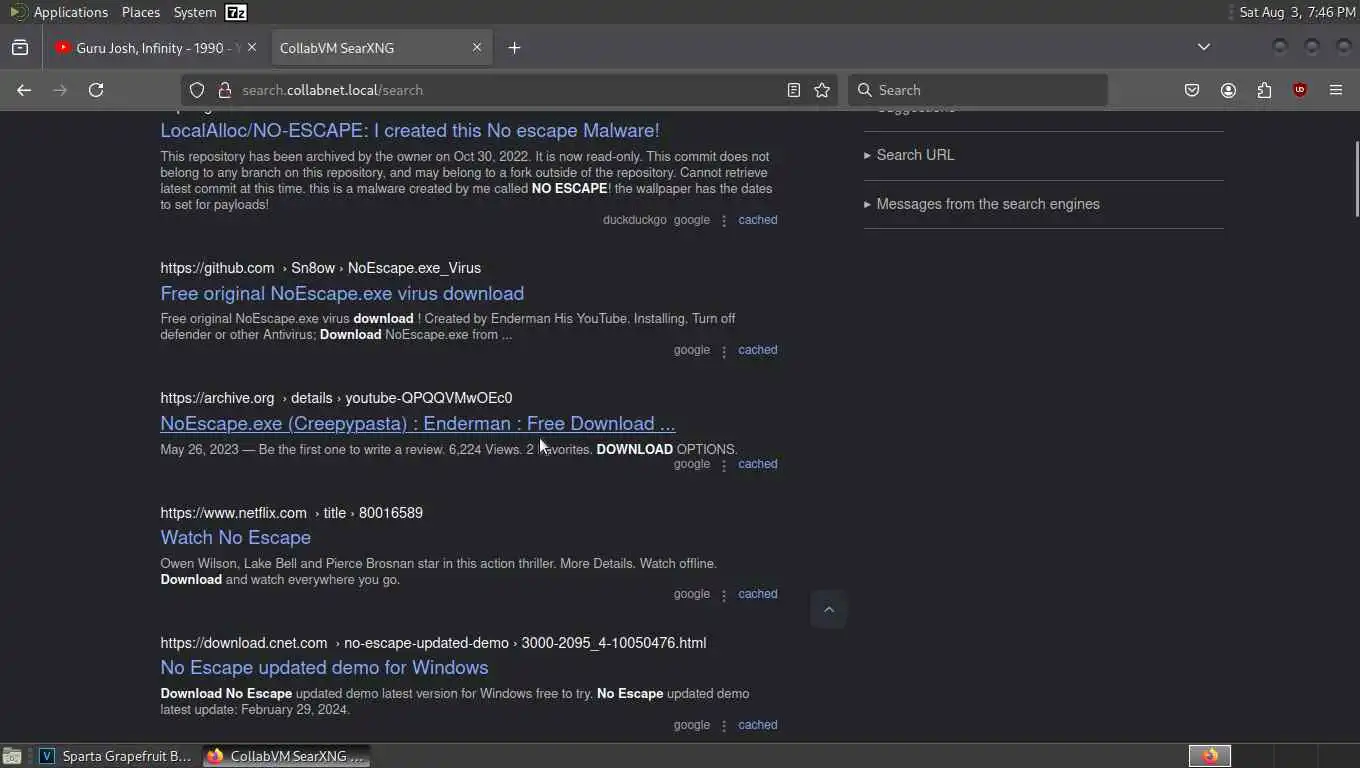The image size is (1360, 768).
Task: Click the Firefox View icon in tab bar
Action: point(20,47)
